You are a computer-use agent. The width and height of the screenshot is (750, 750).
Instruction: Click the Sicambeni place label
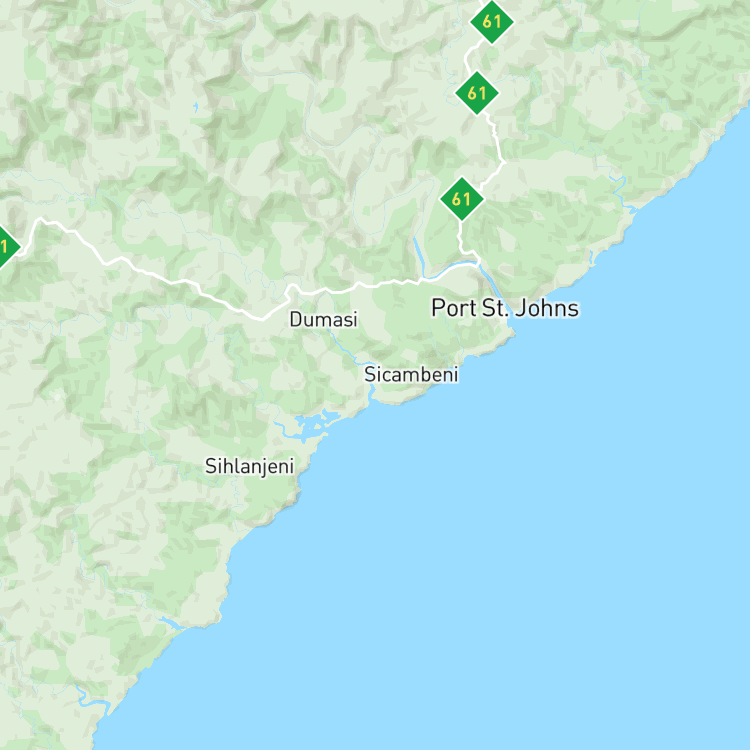click(411, 374)
